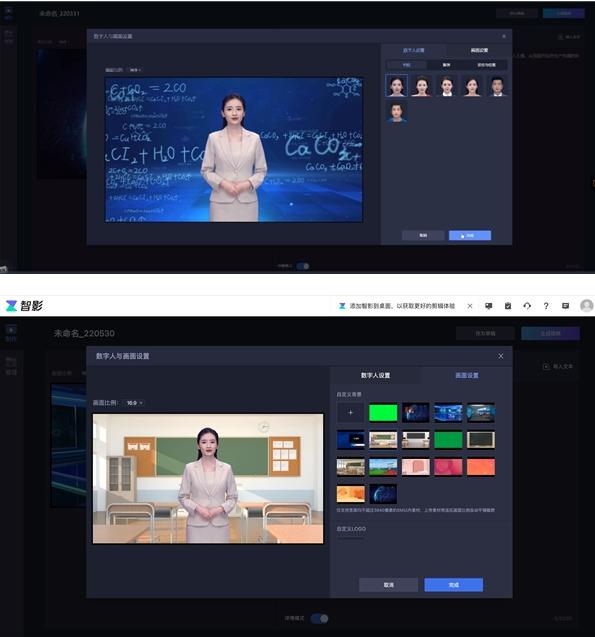Select the male avatar in a suit
This screenshot has width=595, height=637.
(x=497, y=86)
